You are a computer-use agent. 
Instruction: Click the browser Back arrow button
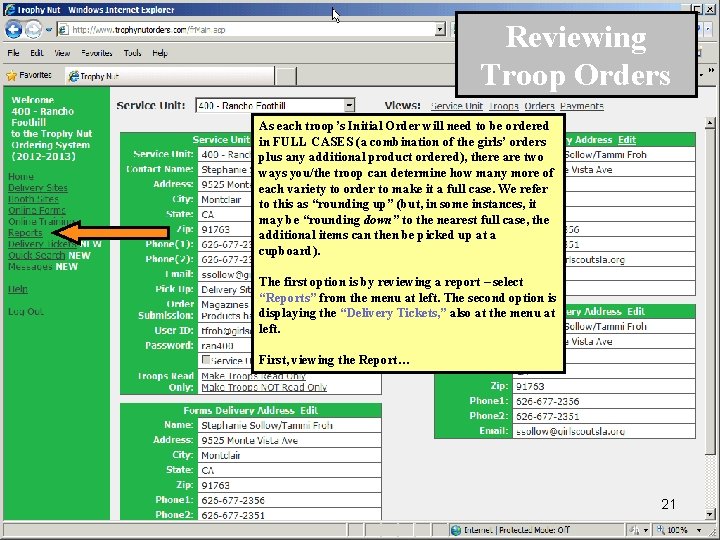point(13,30)
